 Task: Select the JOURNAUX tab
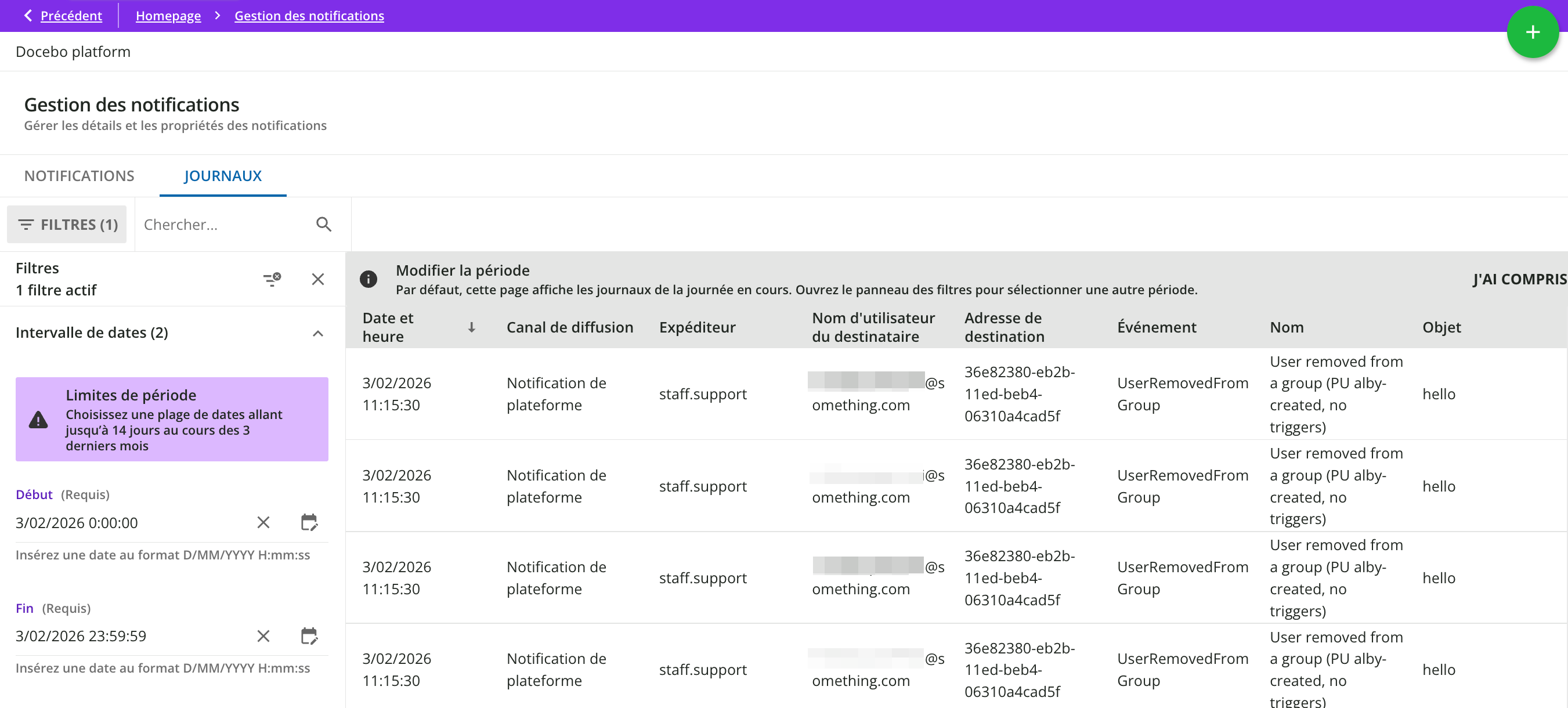pyautogui.click(x=223, y=176)
